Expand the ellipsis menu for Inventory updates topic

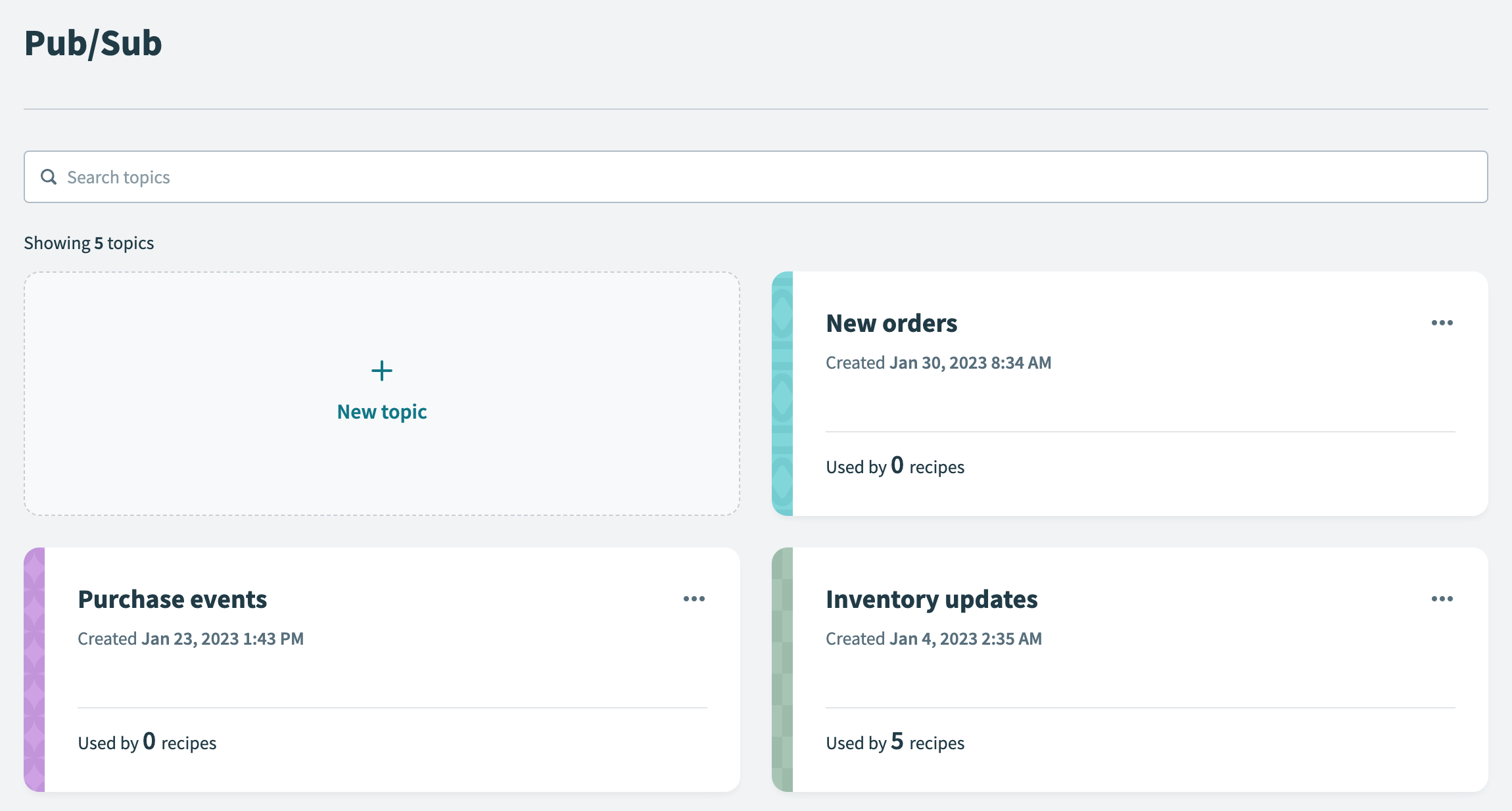(1442, 598)
